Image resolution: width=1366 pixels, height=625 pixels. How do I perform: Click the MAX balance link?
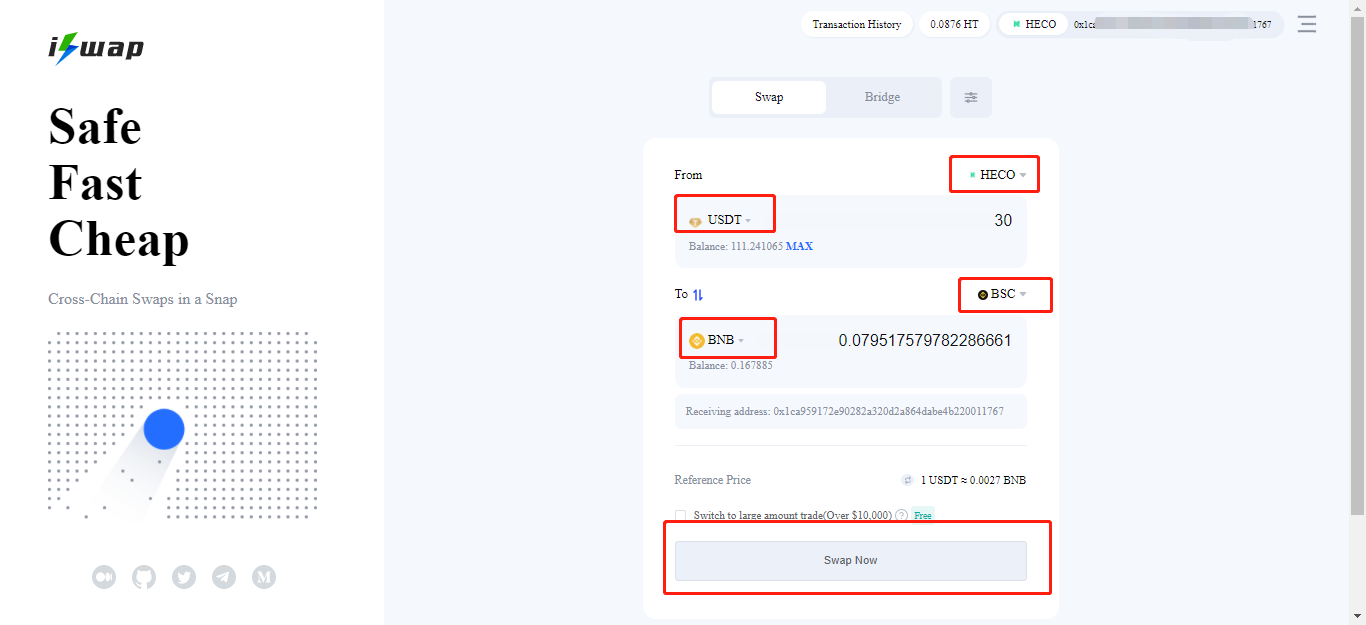click(x=799, y=246)
